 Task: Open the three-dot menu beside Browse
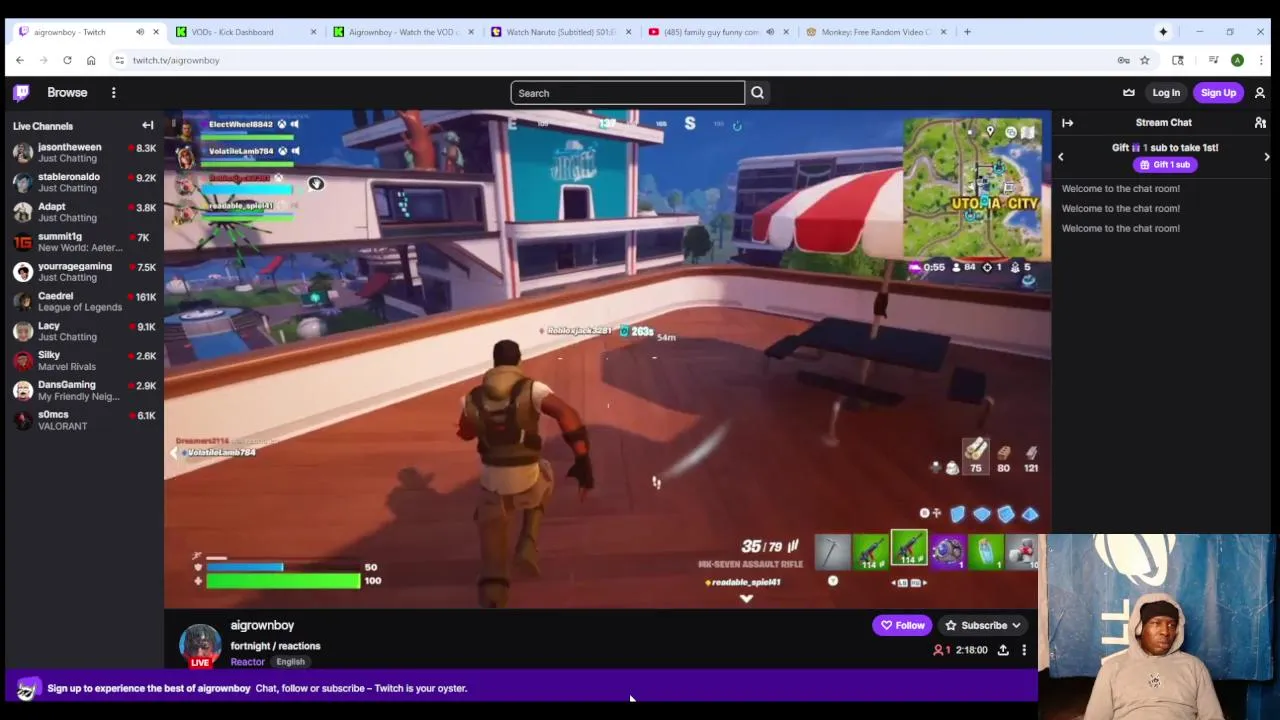(x=114, y=93)
